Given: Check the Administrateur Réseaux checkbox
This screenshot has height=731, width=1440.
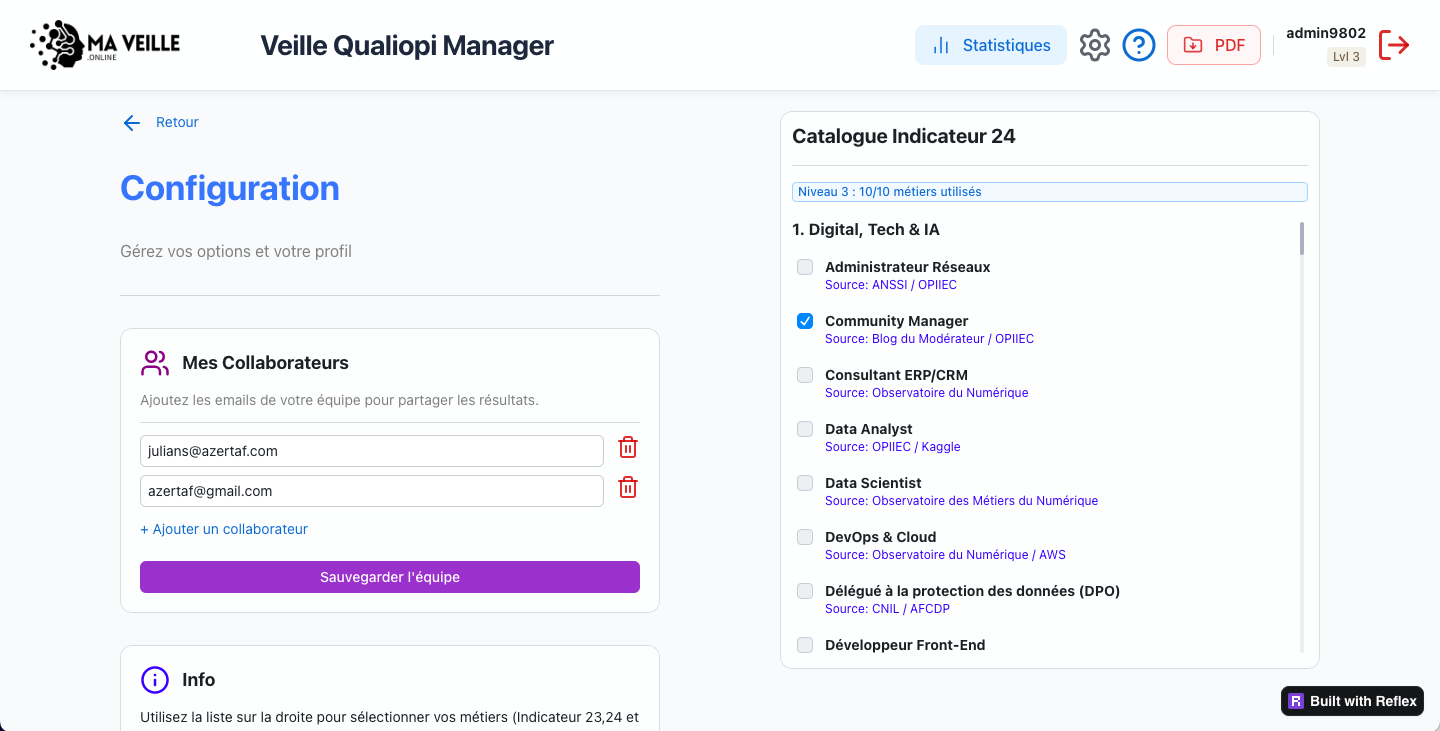Looking at the screenshot, I should point(805,267).
